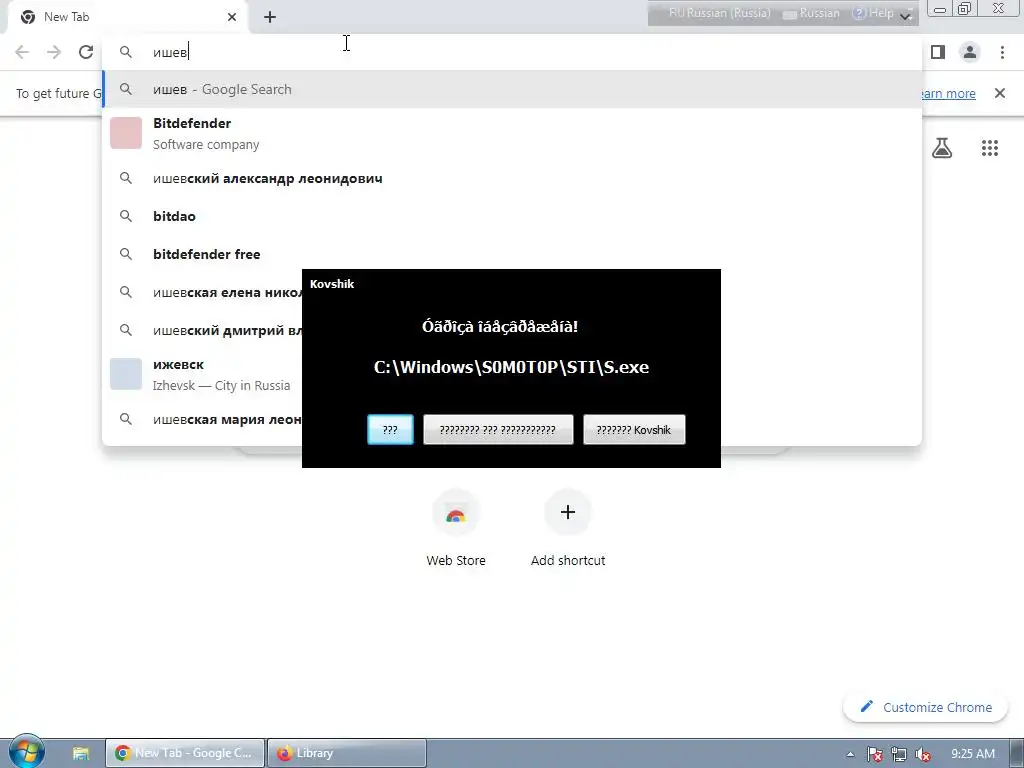Click the Russian keyboard layout item
Screen dimensions: 1024x768
click(811, 13)
